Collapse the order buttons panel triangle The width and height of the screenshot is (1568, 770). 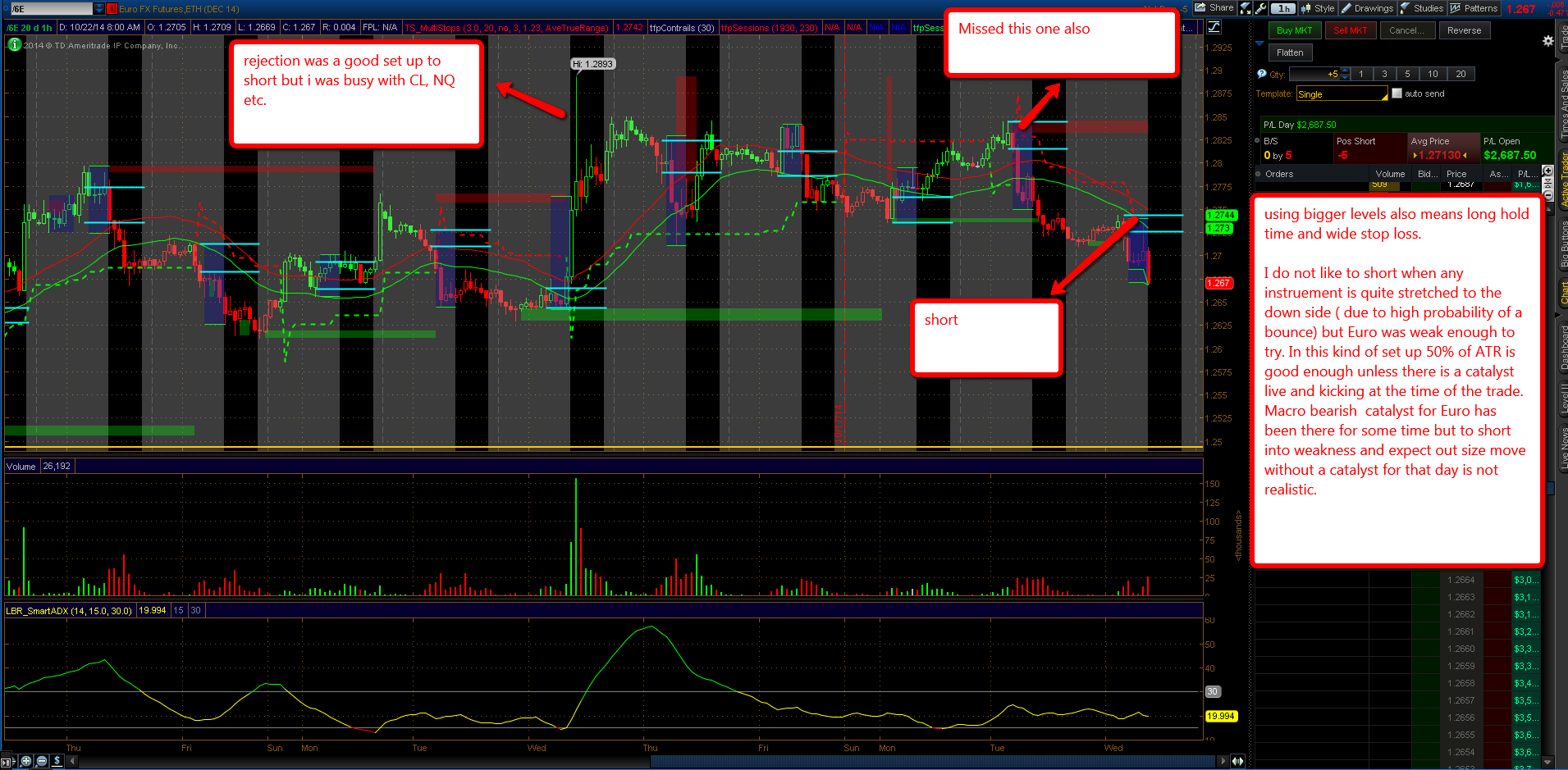[1260, 43]
